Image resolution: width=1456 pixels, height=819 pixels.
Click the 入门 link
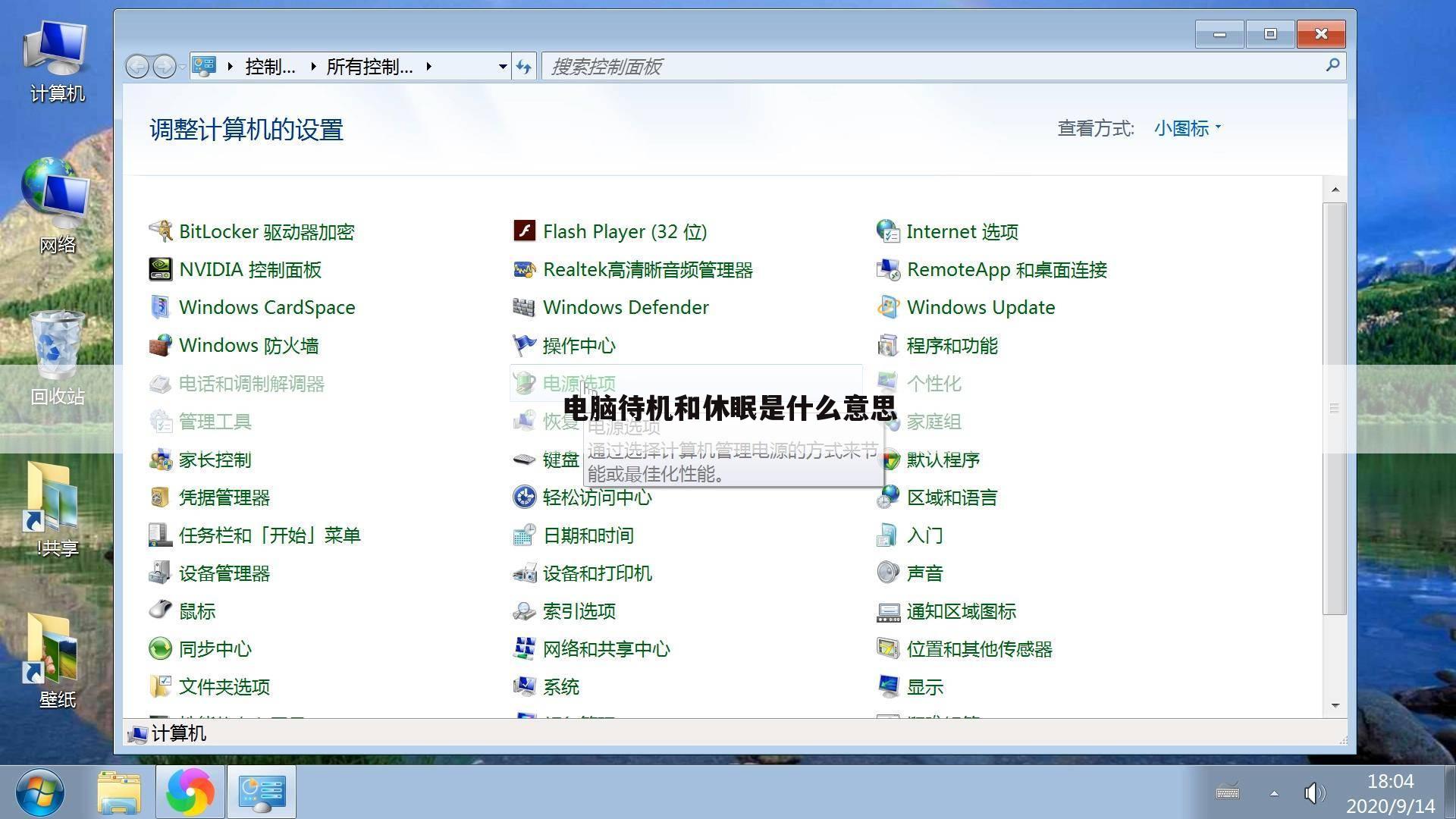tap(925, 535)
